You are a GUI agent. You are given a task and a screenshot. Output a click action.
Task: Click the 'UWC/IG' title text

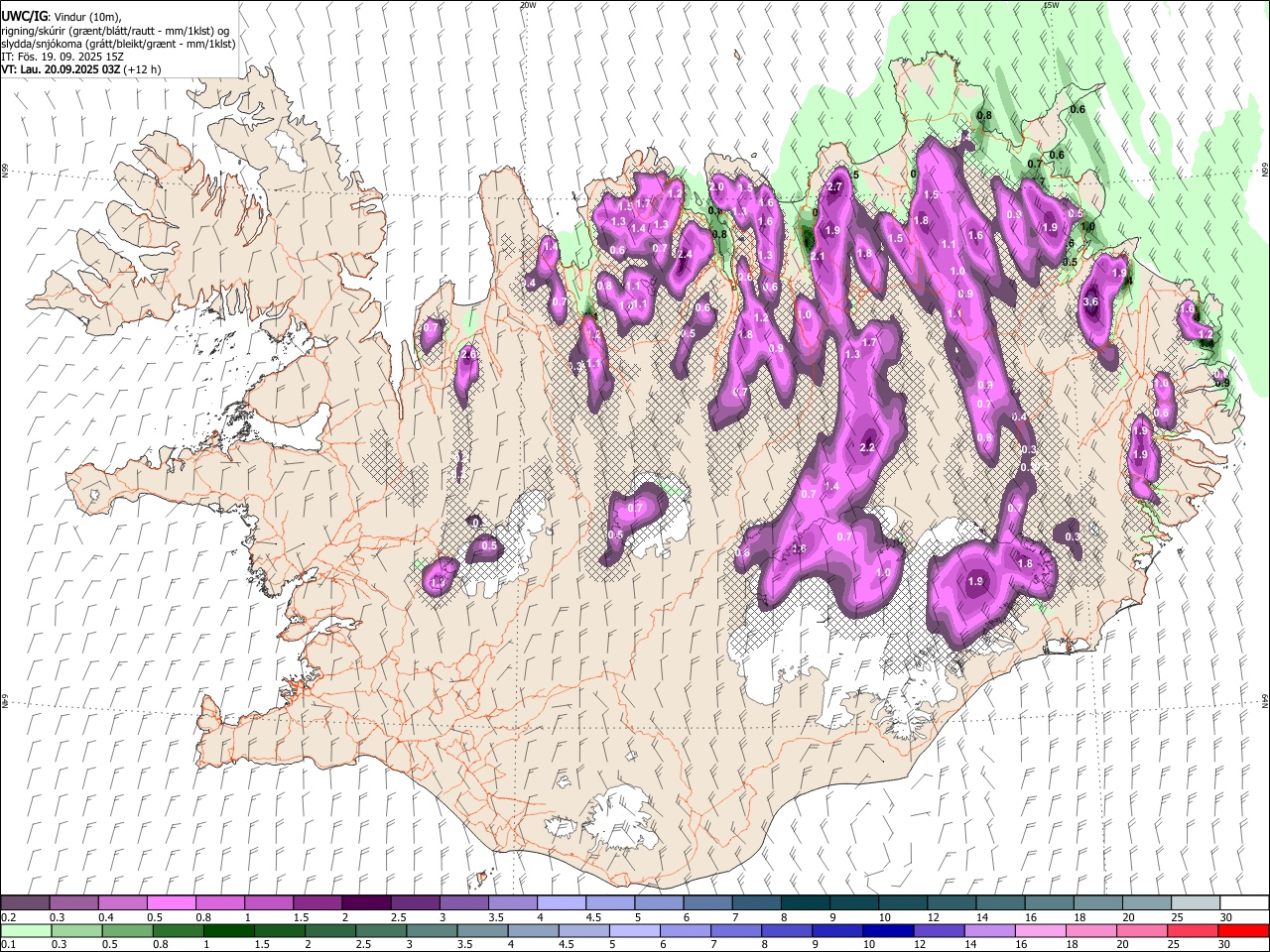[x=24, y=16]
